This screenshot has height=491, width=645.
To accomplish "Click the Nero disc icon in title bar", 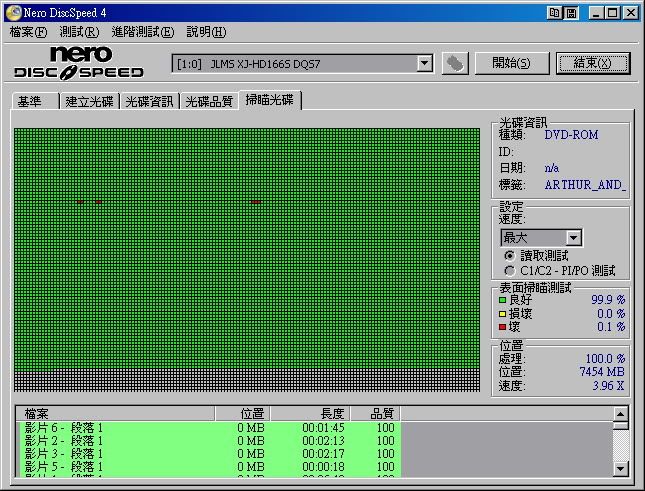I will click(x=14, y=13).
